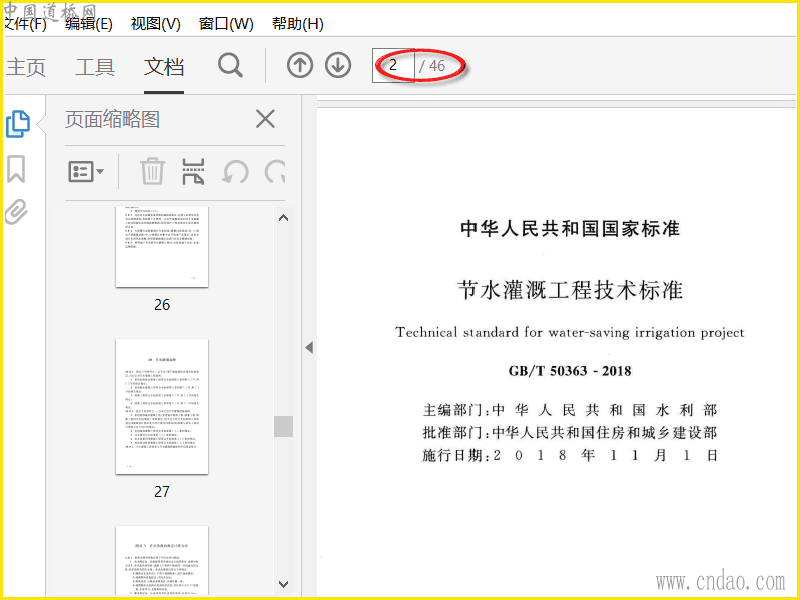Select page 27 thumbnail

point(162,407)
